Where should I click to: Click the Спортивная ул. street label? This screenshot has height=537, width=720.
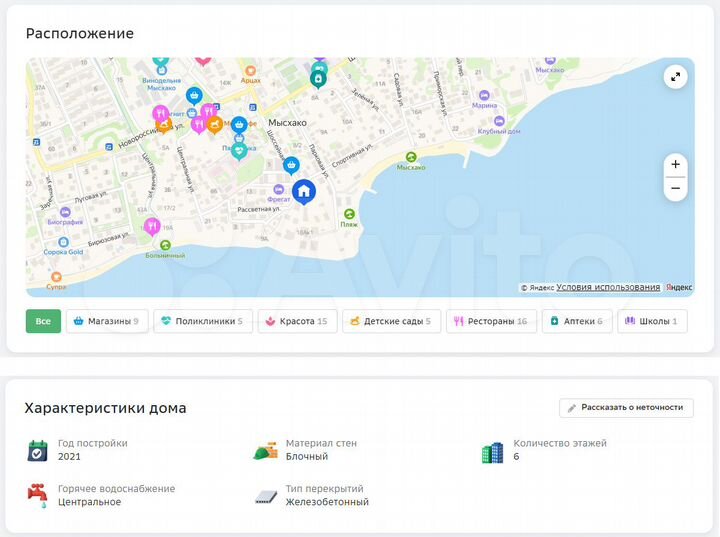351,154
